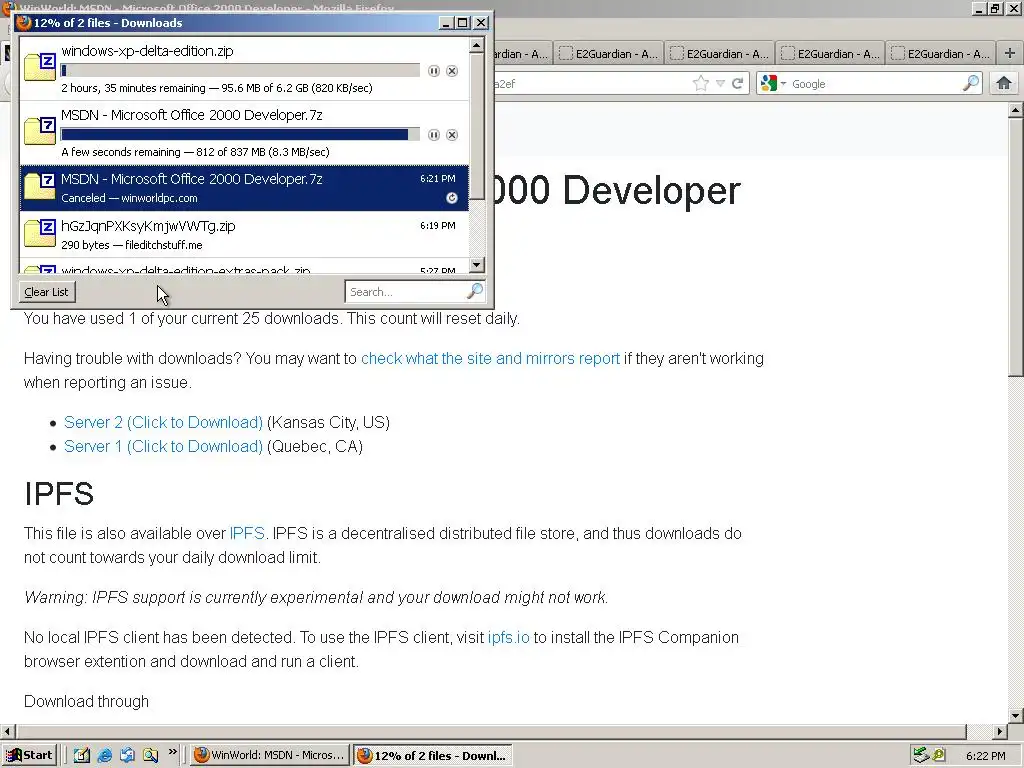Click the folder-with-magnifier quick launch icon
1024x768 pixels.
tap(150, 756)
